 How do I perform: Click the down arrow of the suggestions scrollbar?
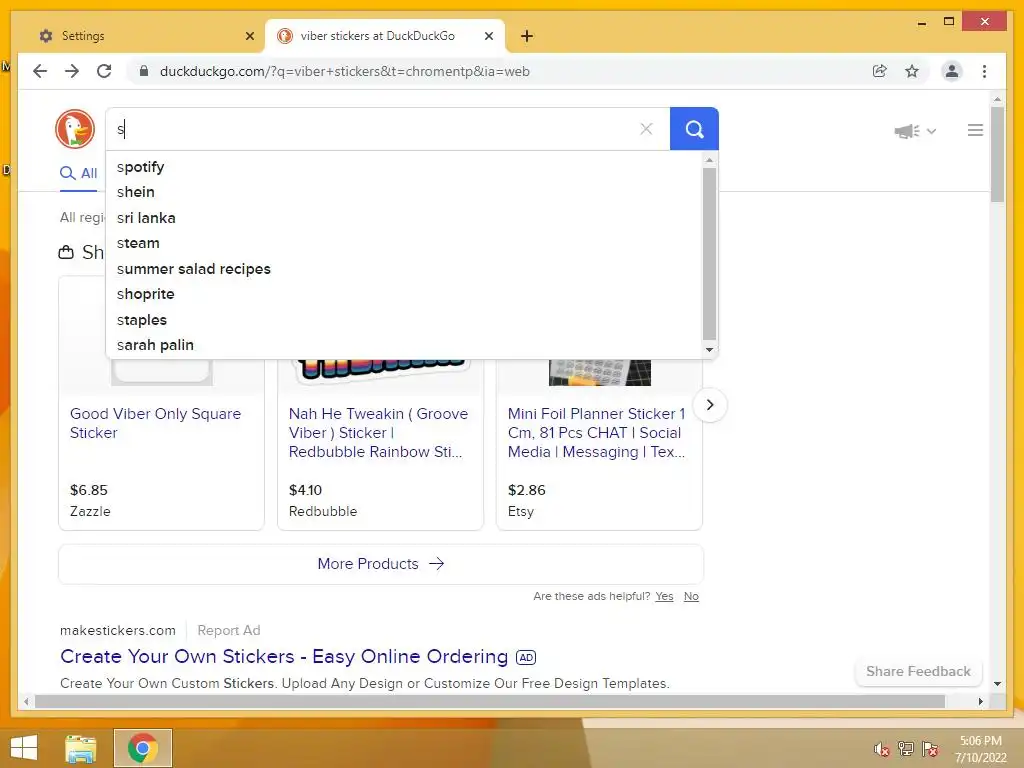click(709, 350)
